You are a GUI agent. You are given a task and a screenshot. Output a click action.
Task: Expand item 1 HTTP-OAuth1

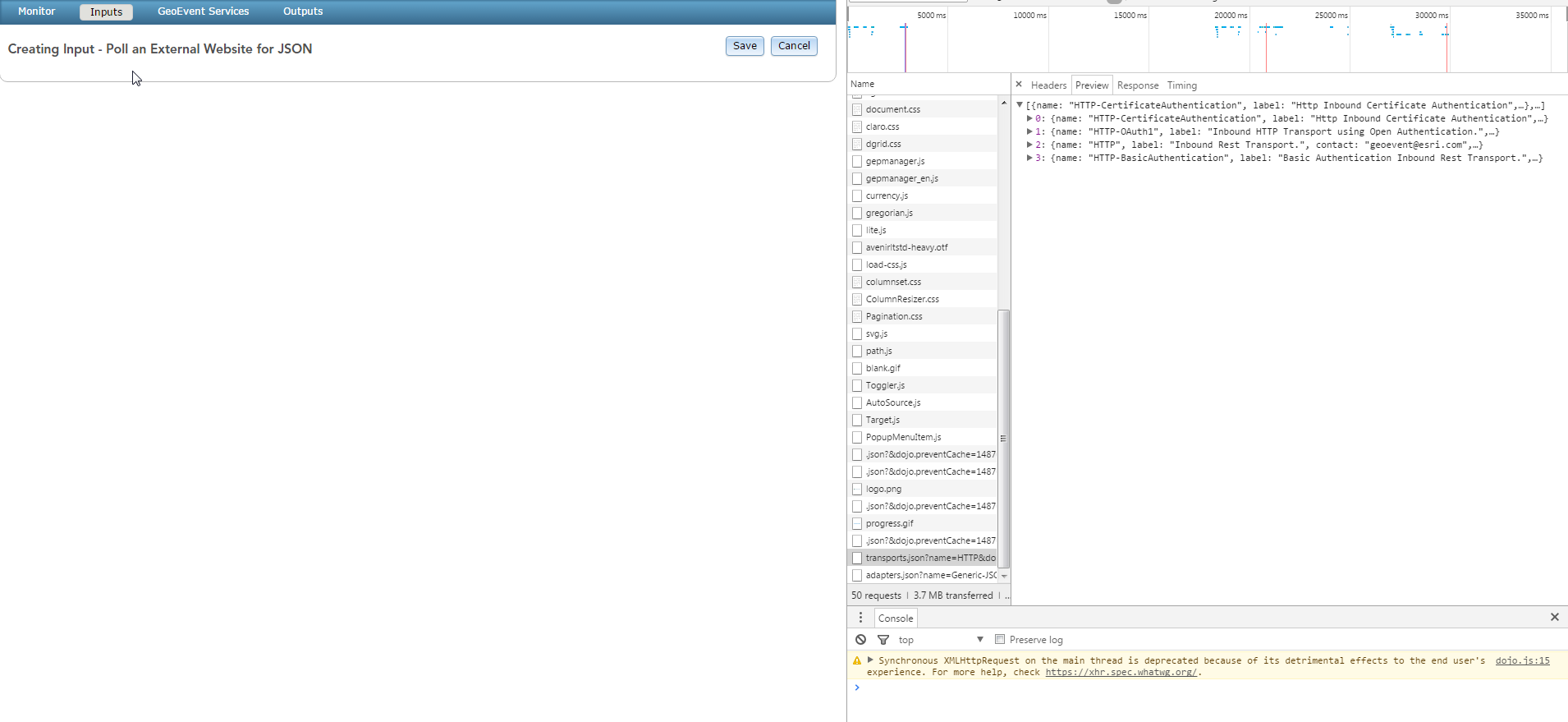(x=1029, y=131)
